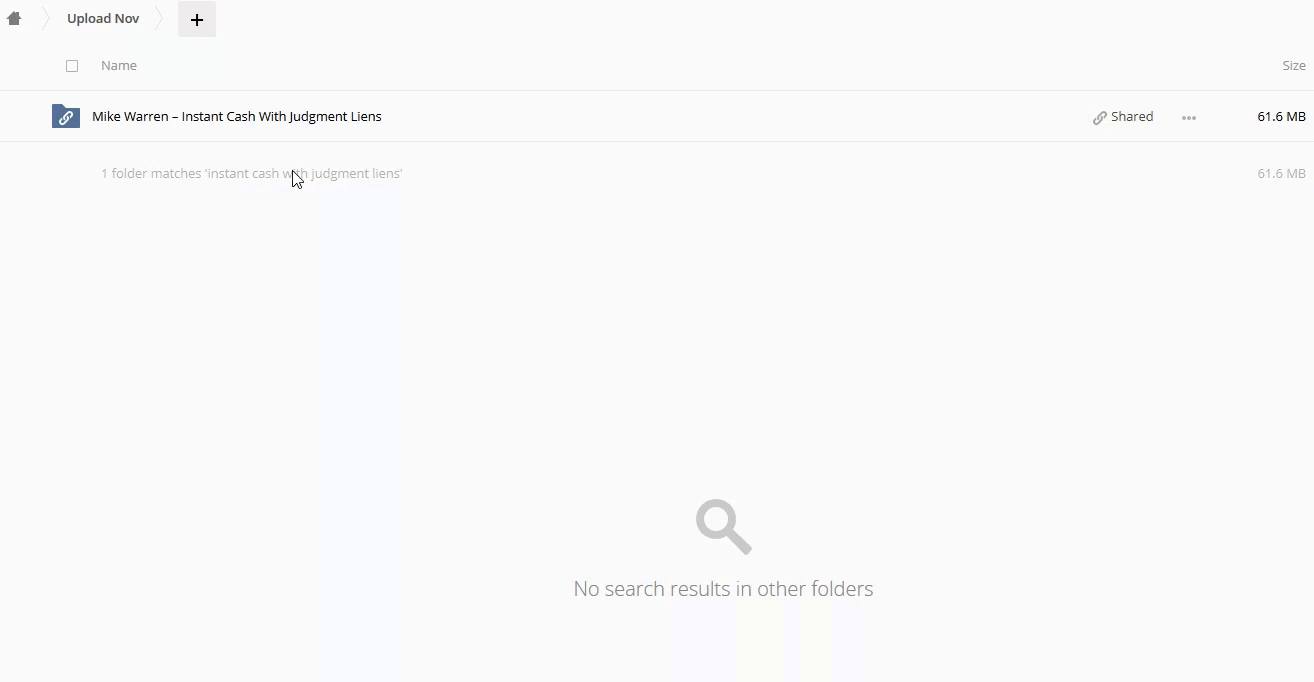Click the breadcrumb chevron after Upload Nov
This screenshot has height=682, width=1314.
(159, 18)
